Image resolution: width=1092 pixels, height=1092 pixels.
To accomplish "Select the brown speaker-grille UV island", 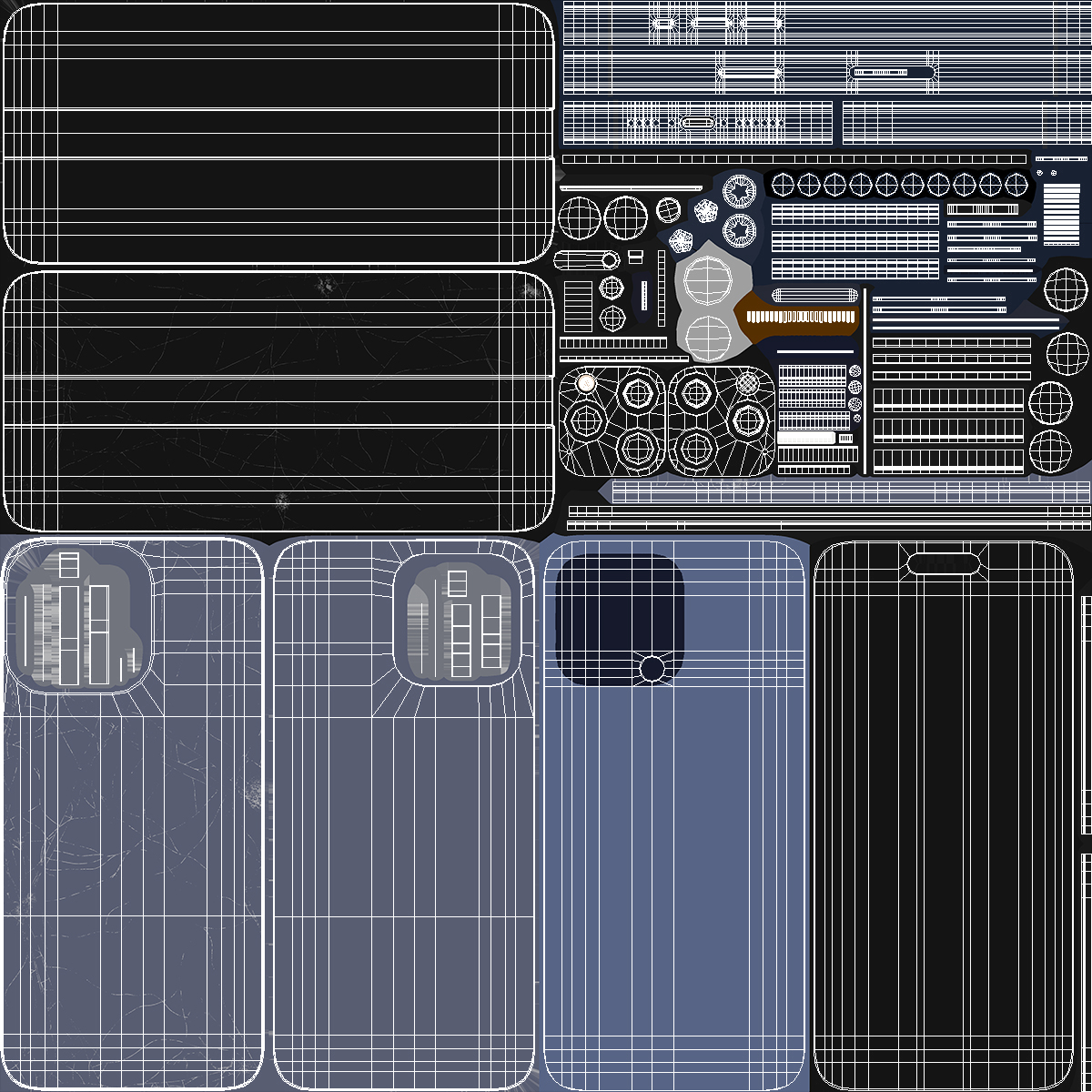I will click(796, 315).
